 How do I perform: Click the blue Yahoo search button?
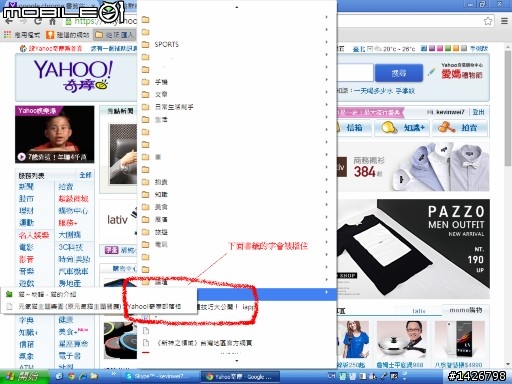coord(399,73)
